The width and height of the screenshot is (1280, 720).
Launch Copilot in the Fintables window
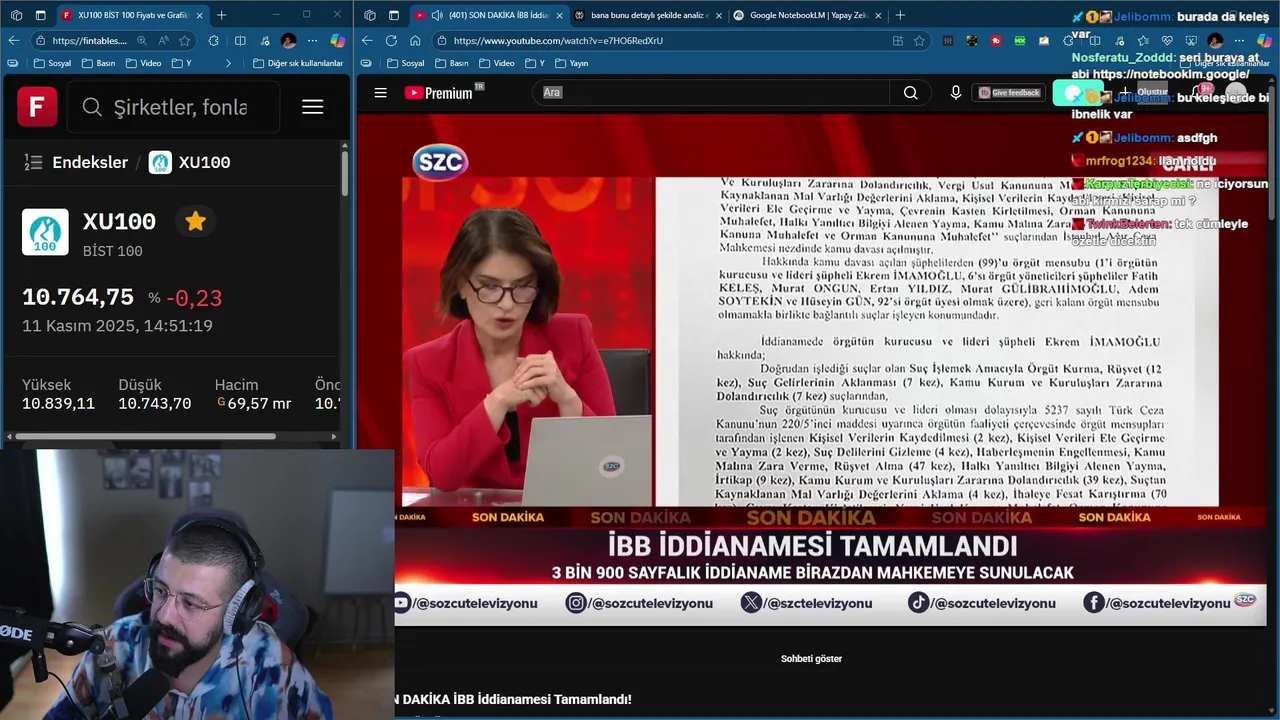point(338,41)
